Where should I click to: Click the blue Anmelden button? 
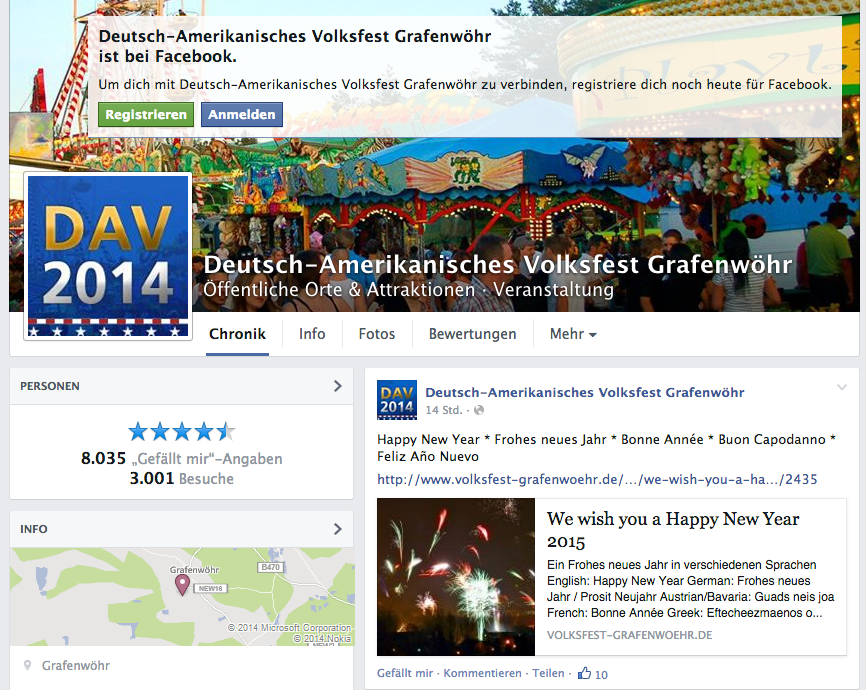(242, 114)
